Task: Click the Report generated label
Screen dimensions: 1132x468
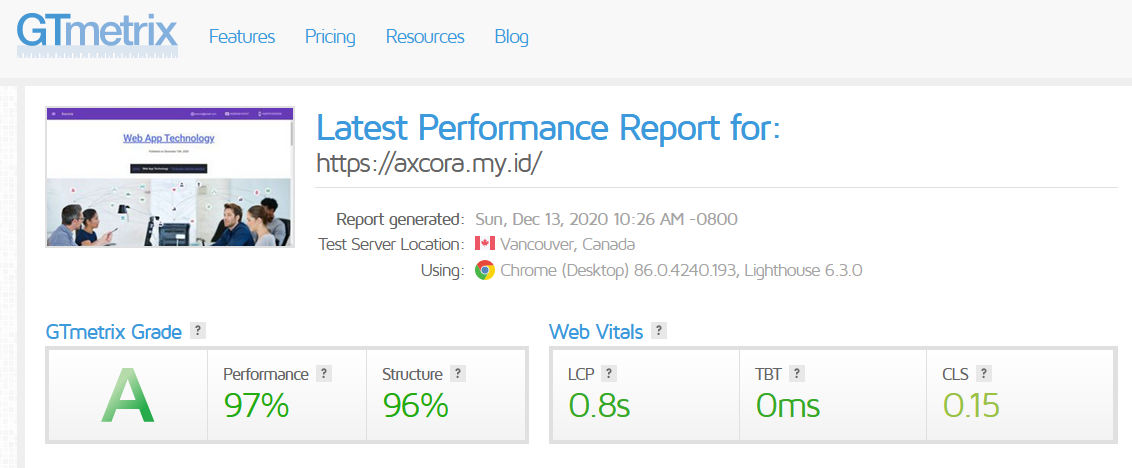Action: pyautogui.click(x=401, y=219)
